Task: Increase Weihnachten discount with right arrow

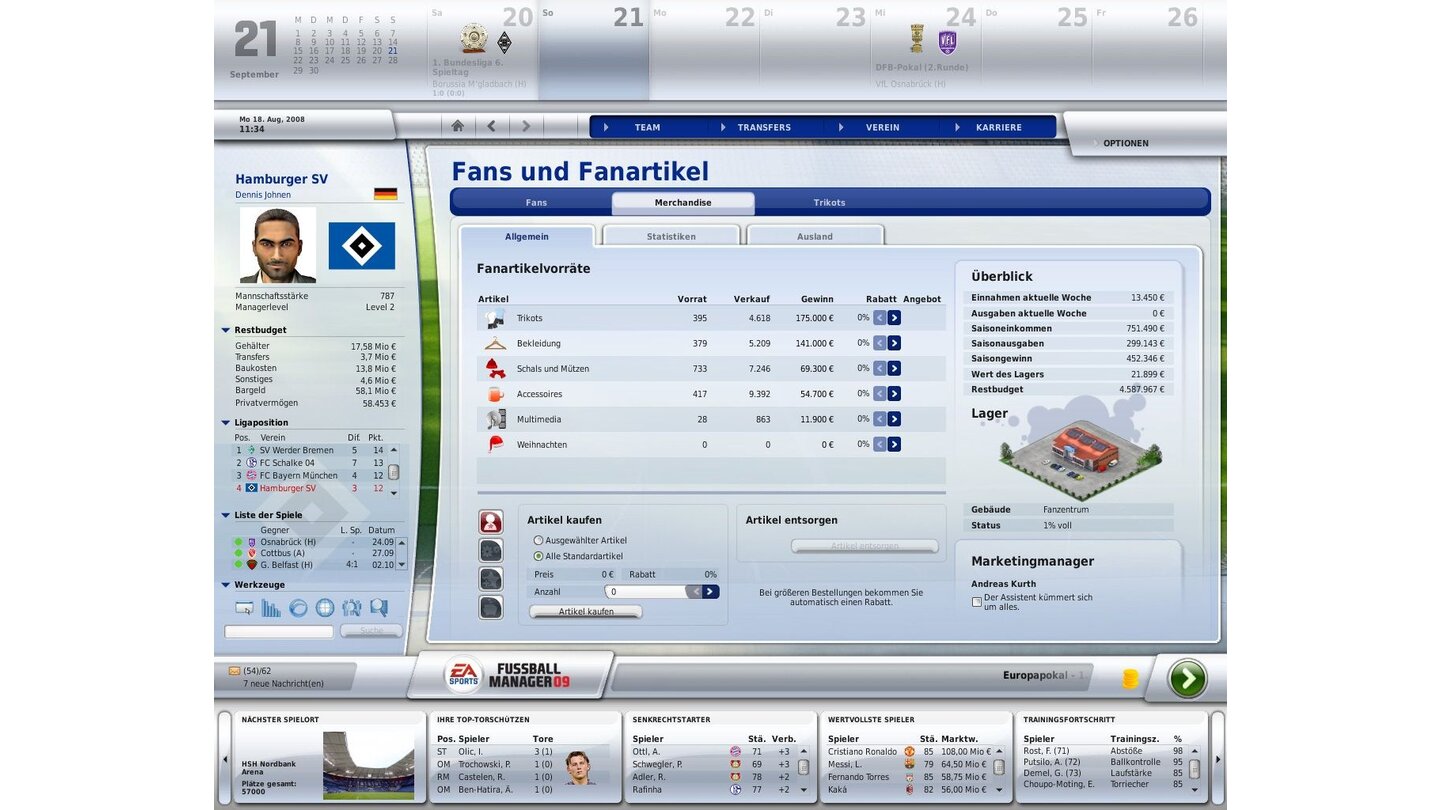Action: coord(894,444)
